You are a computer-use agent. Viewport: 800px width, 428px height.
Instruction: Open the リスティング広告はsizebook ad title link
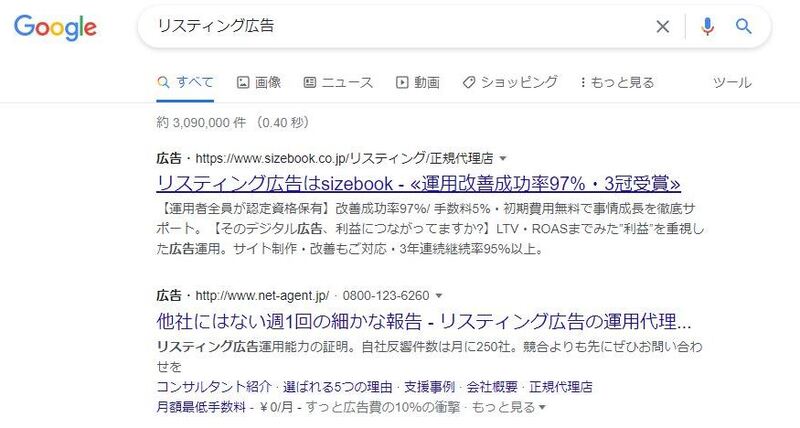pyautogui.click(x=418, y=183)
